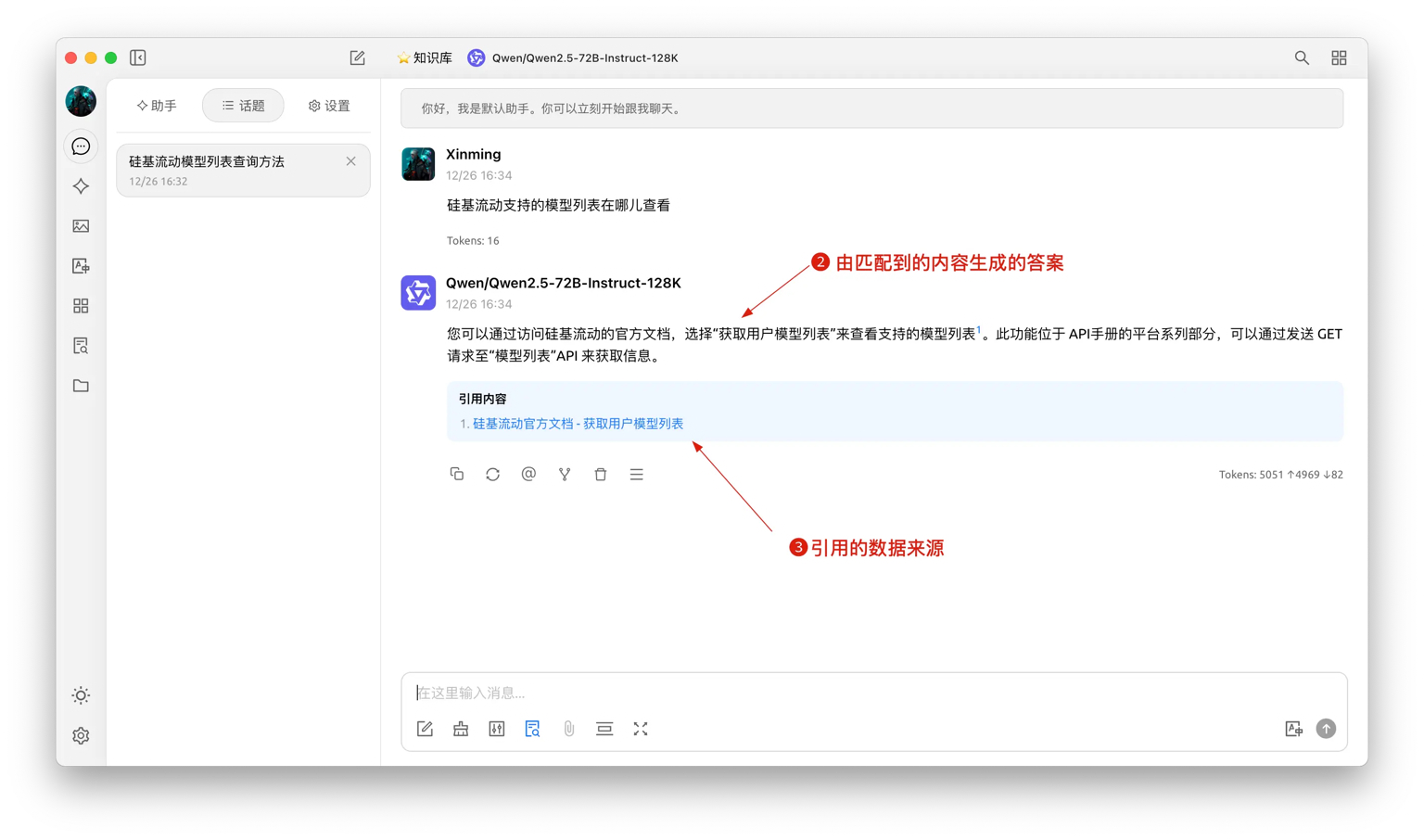Toggle light/dark theme with the sun icon
The height and width of the screenshot is (840, 1424).
[81, 694]
